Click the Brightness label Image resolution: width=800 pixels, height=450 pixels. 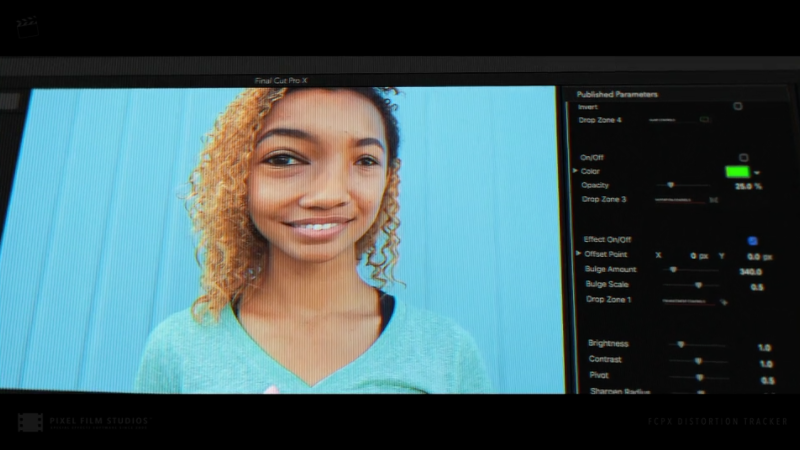click(x=608, y=343)
